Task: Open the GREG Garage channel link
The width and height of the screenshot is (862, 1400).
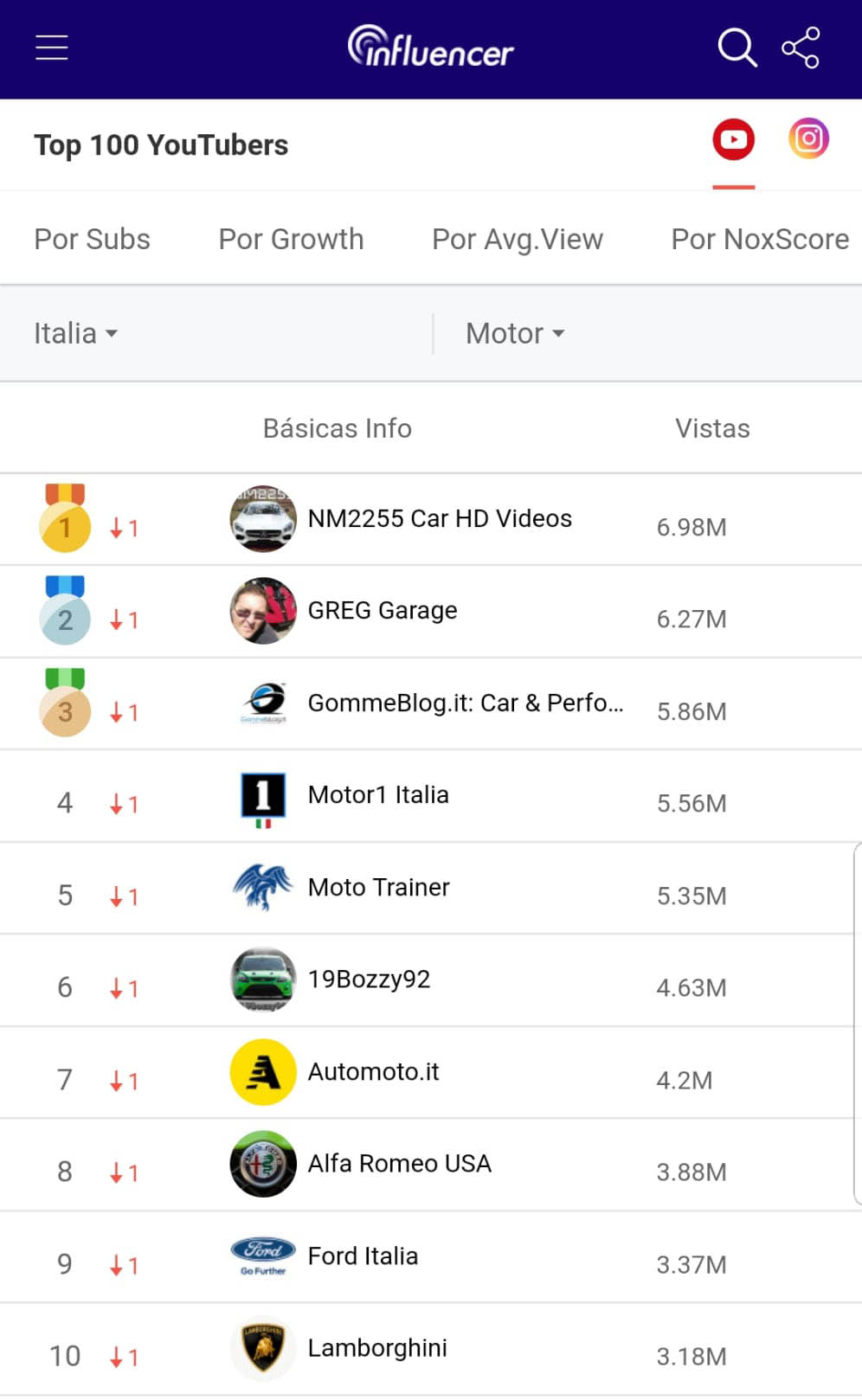Action: click(382, 610)
